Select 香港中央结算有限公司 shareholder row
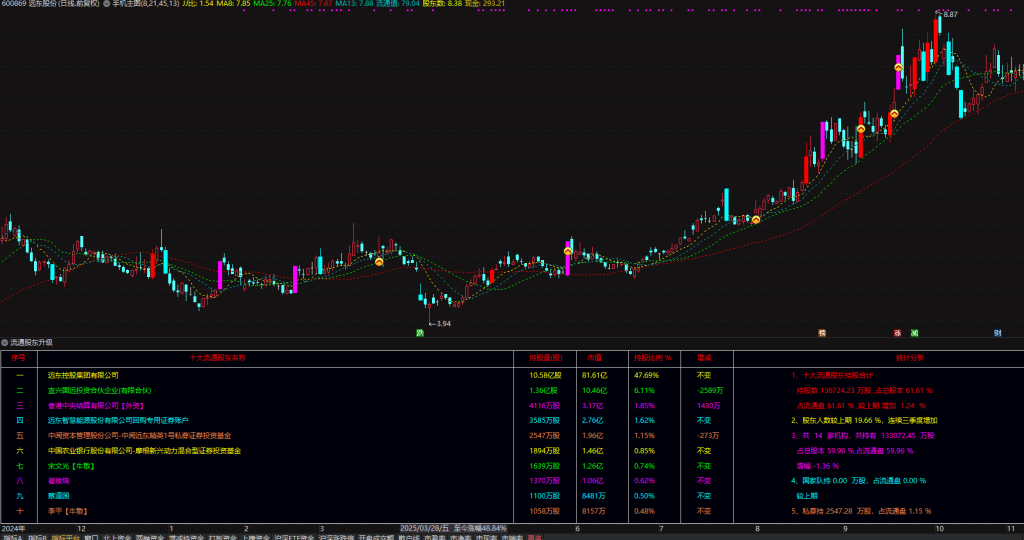The image size is (1024, 540). [x=97, y=405]
